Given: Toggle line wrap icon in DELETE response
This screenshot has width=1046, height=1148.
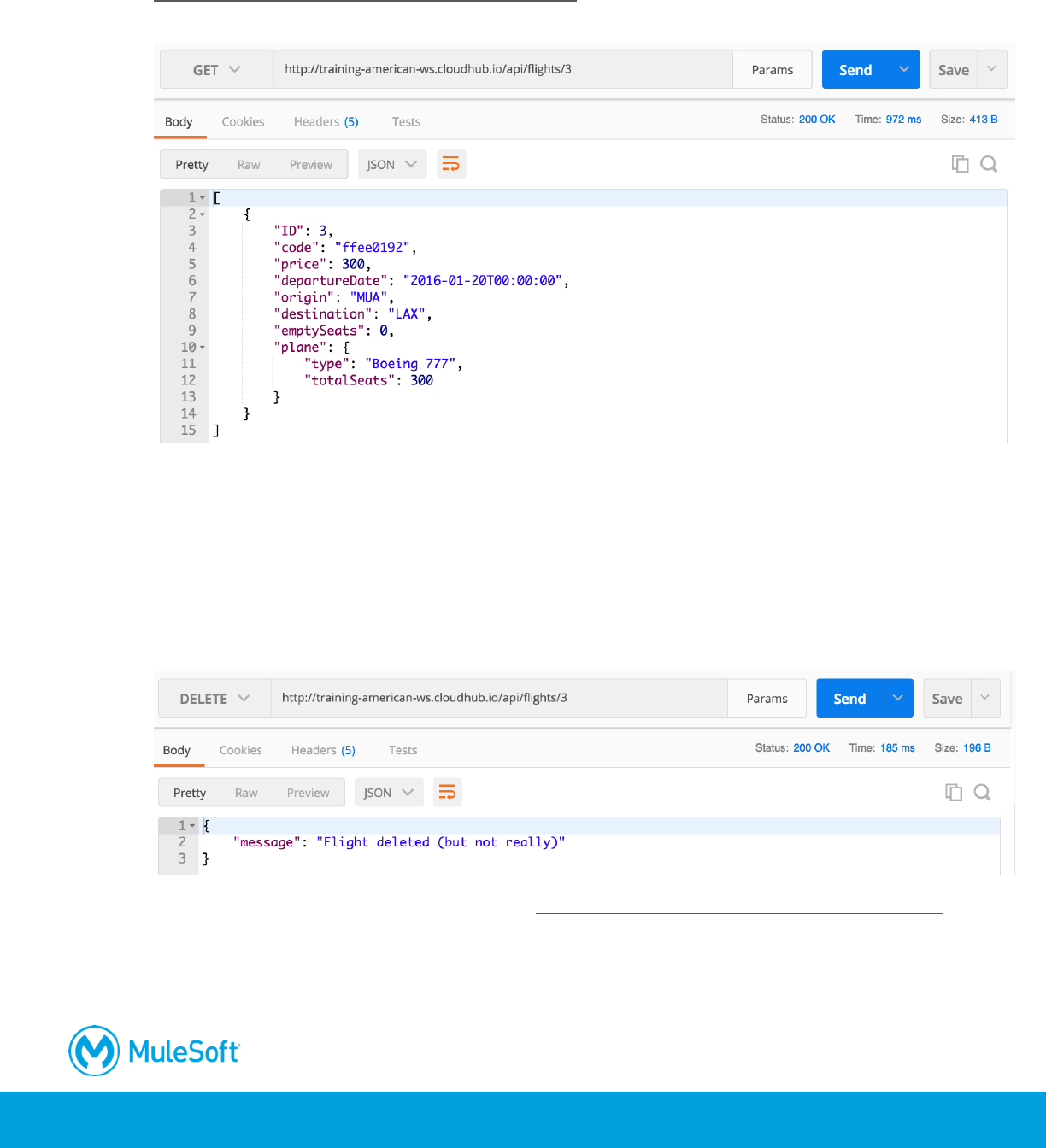Looking at the screenshot, I should pos(448,793).
